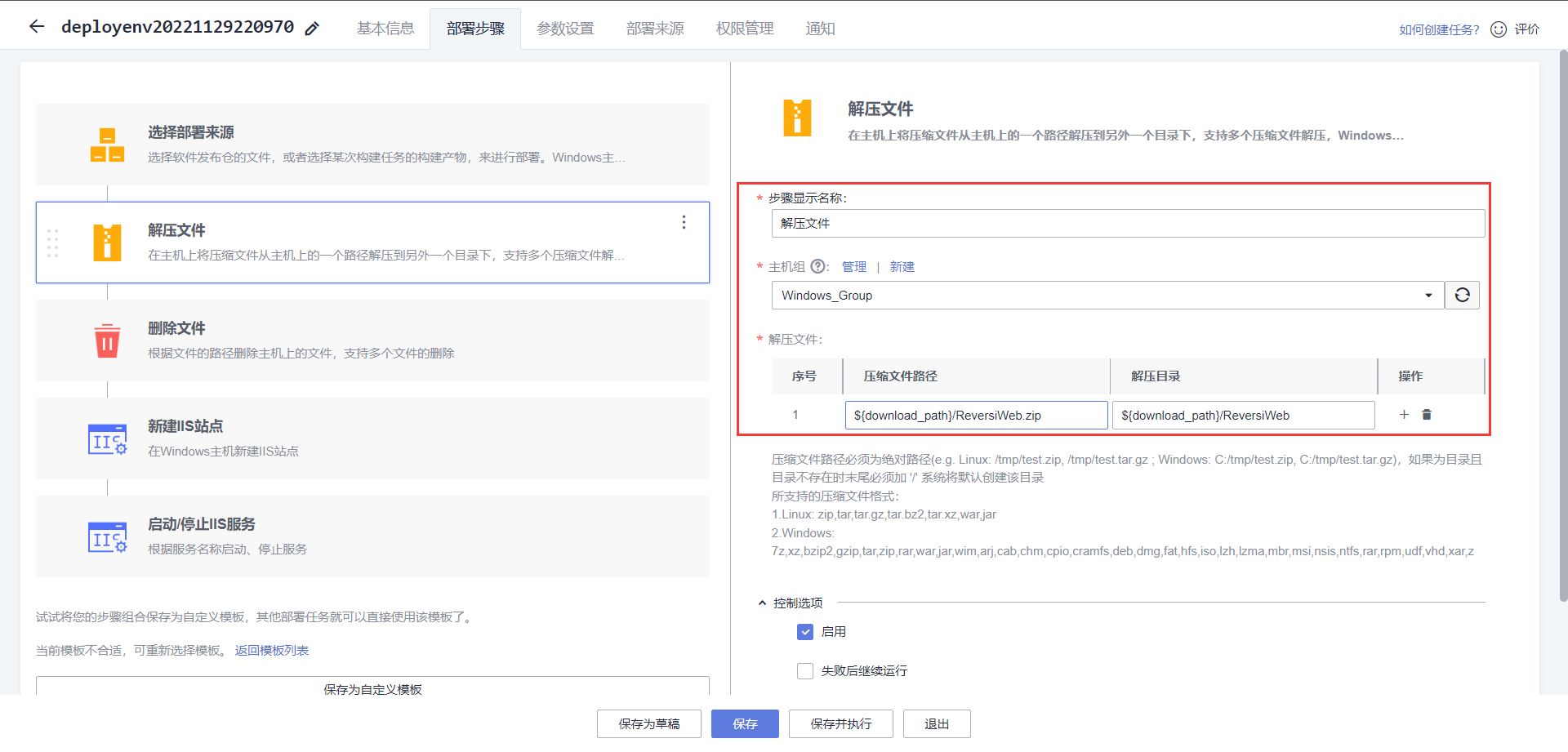The height and width of the screenshot is (752, 1568).
Task: Select the 解压文件 zip step icon
Action: tap(107, 243)
